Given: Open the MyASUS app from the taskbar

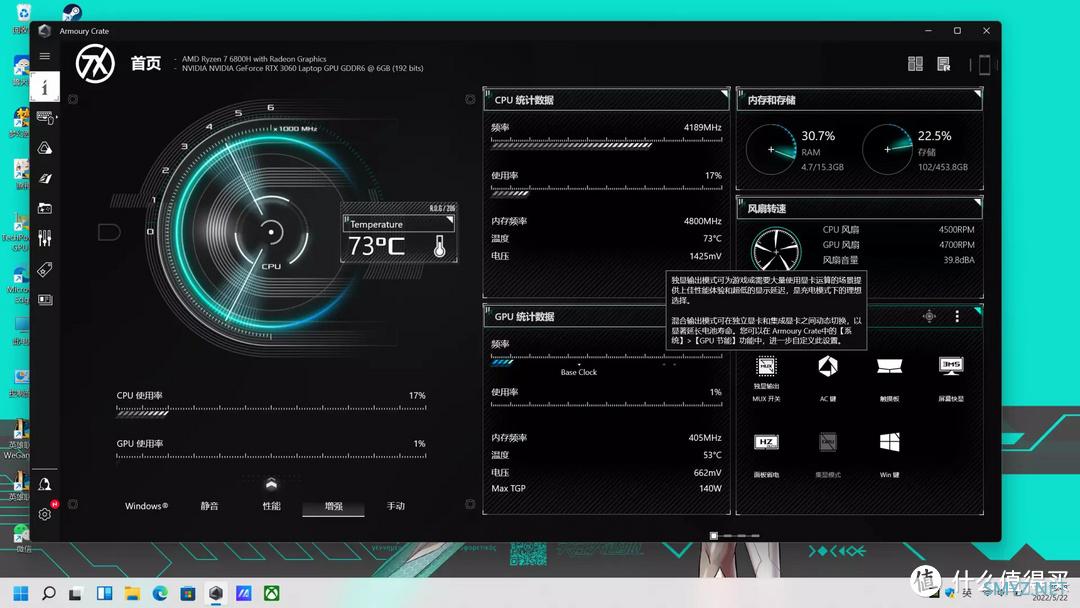Looking at the screenshot, I should (244, 594).
